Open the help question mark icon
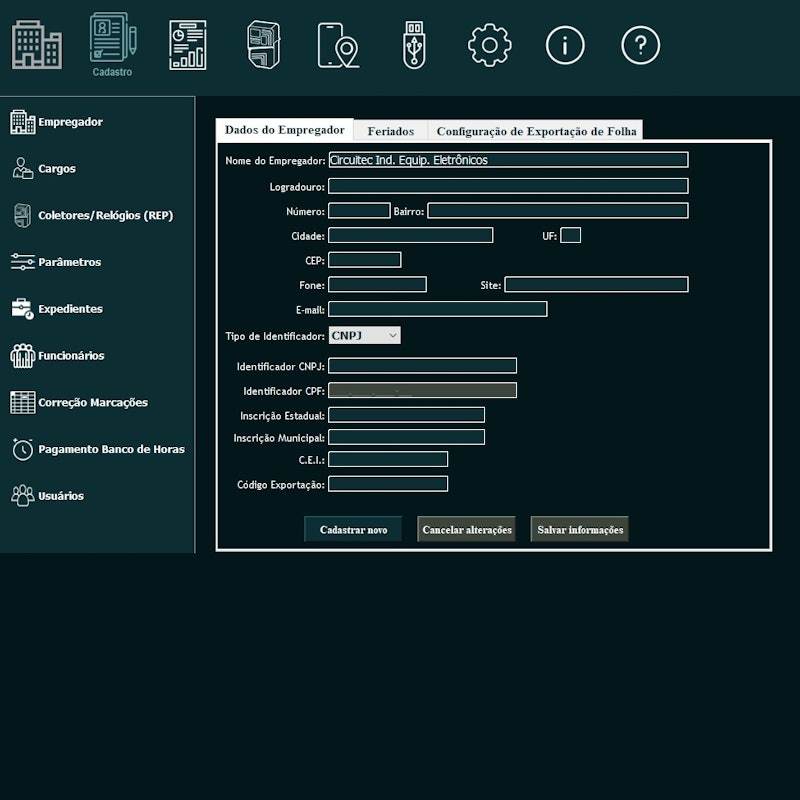This screenshot has height=800, width=800. point(640,45)
